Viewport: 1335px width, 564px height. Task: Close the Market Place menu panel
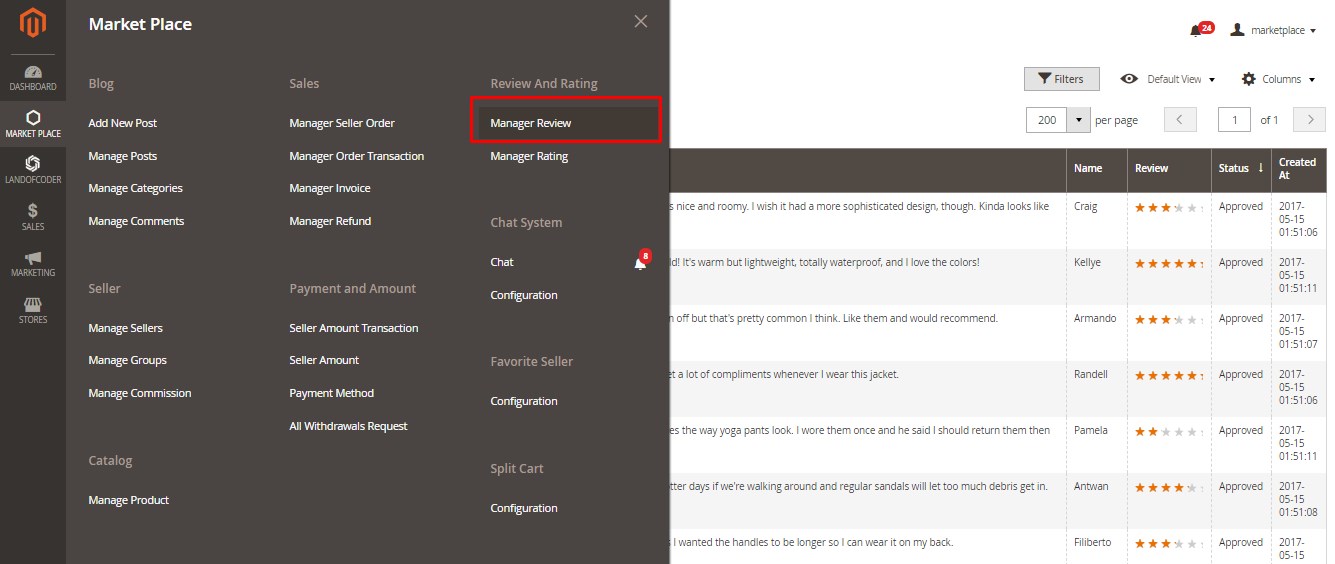click(641, 22)
